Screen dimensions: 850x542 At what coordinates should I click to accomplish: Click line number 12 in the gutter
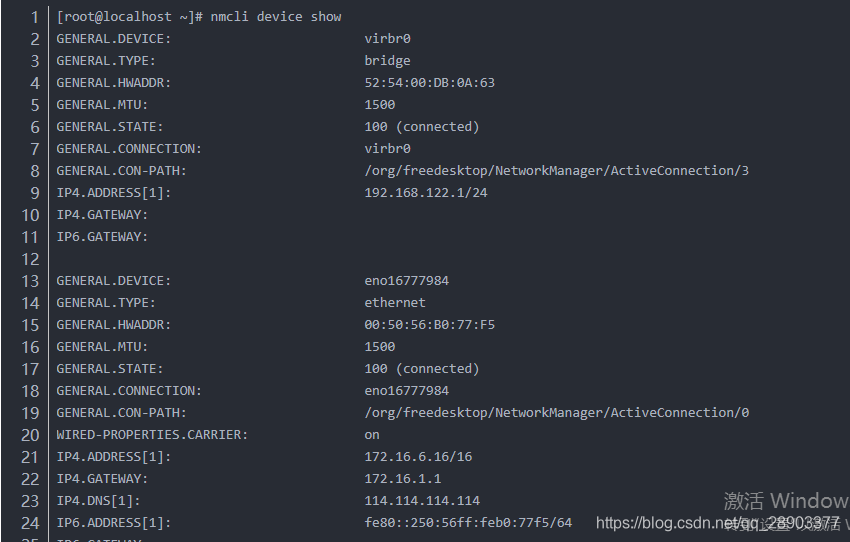(30, 259)
